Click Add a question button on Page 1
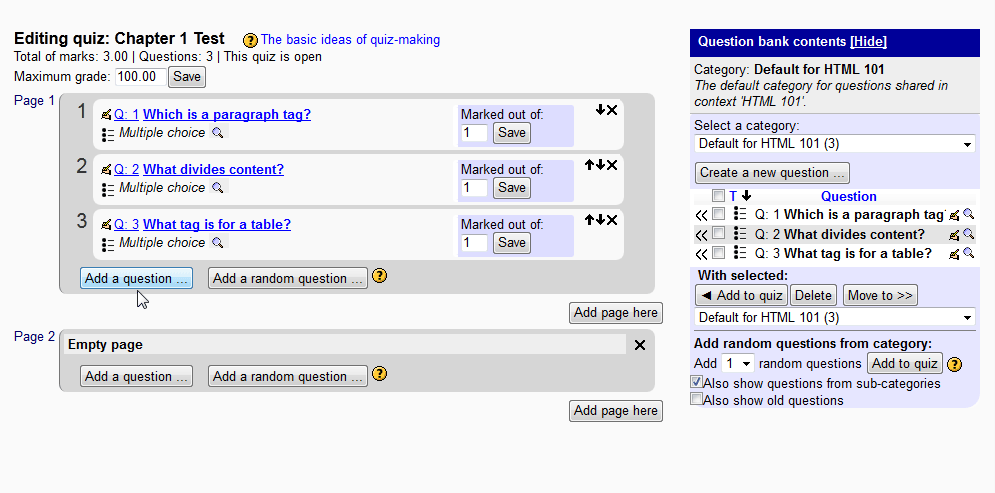Viewport: 995px width, 493px height. 136,279
